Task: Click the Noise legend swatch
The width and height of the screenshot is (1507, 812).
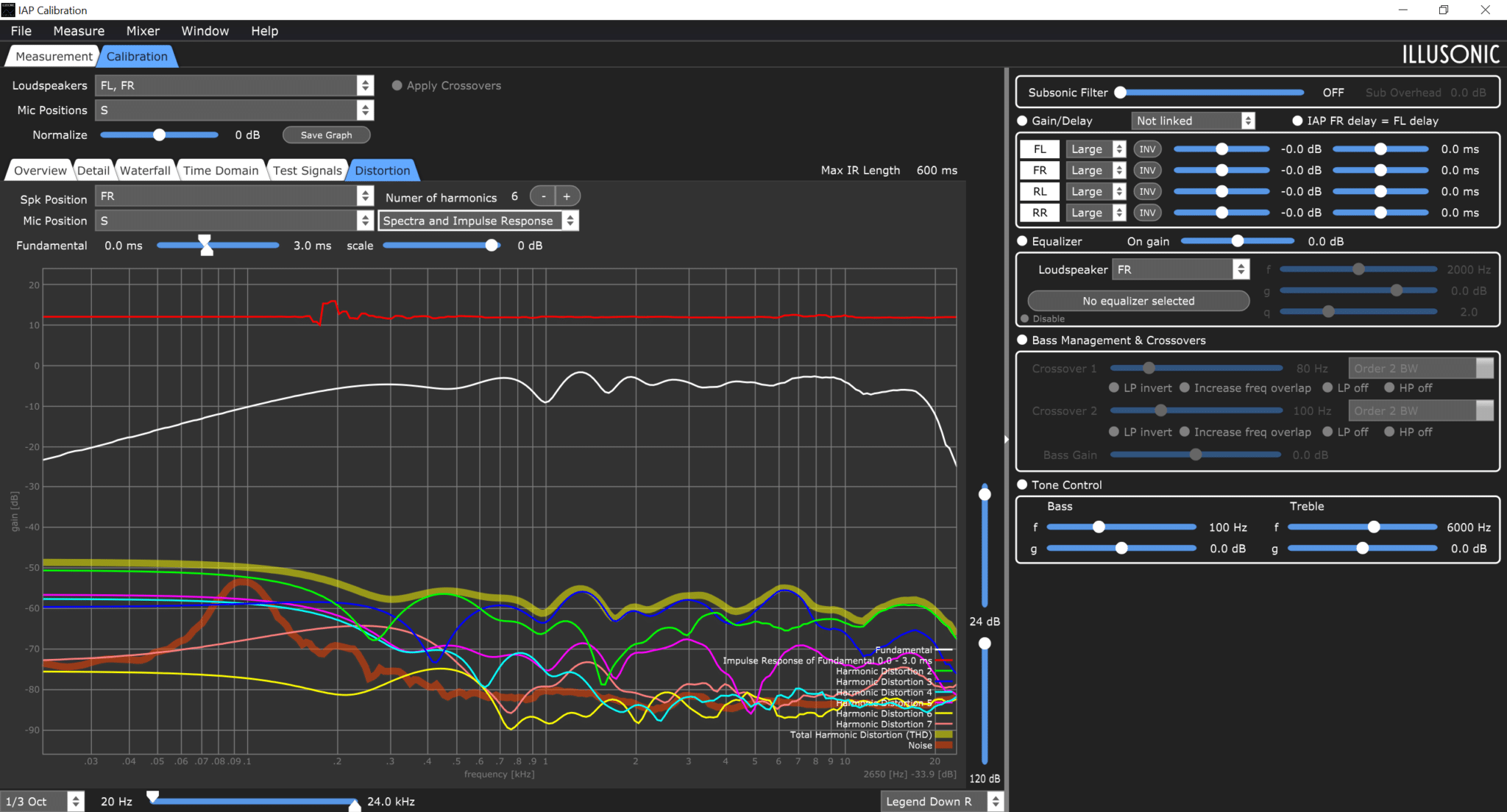Action: click(x=944, y=745)
